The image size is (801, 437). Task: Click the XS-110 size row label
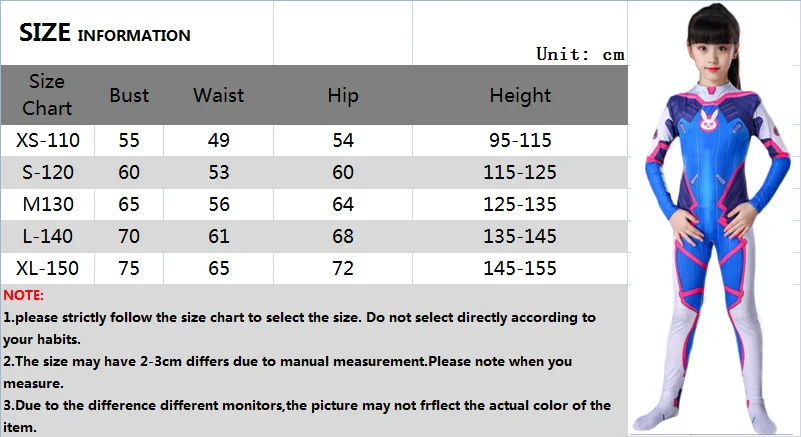click(48, 140)
